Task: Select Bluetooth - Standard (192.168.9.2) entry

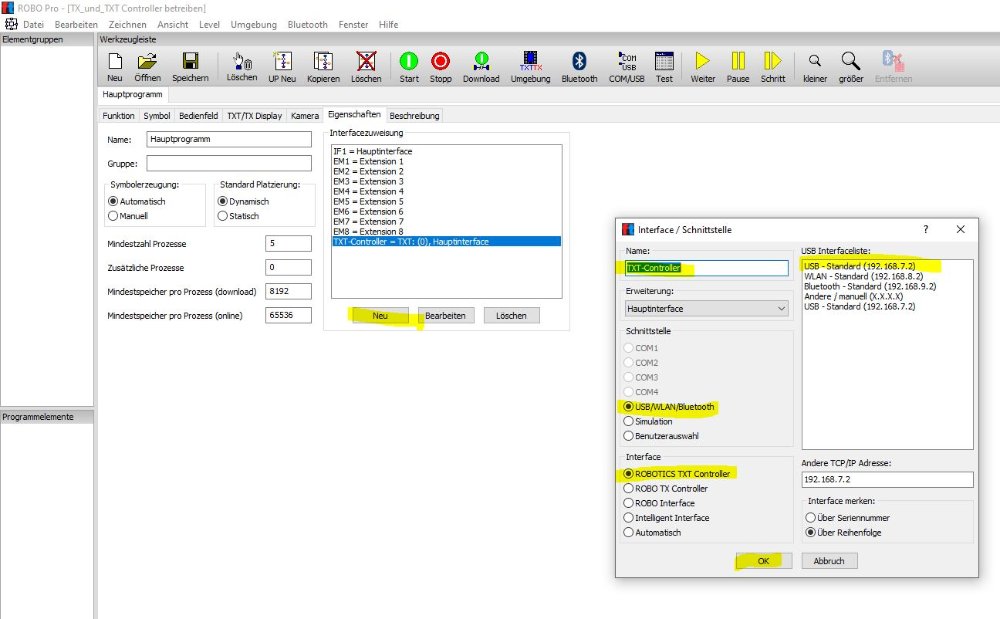Action: (870, 286)
